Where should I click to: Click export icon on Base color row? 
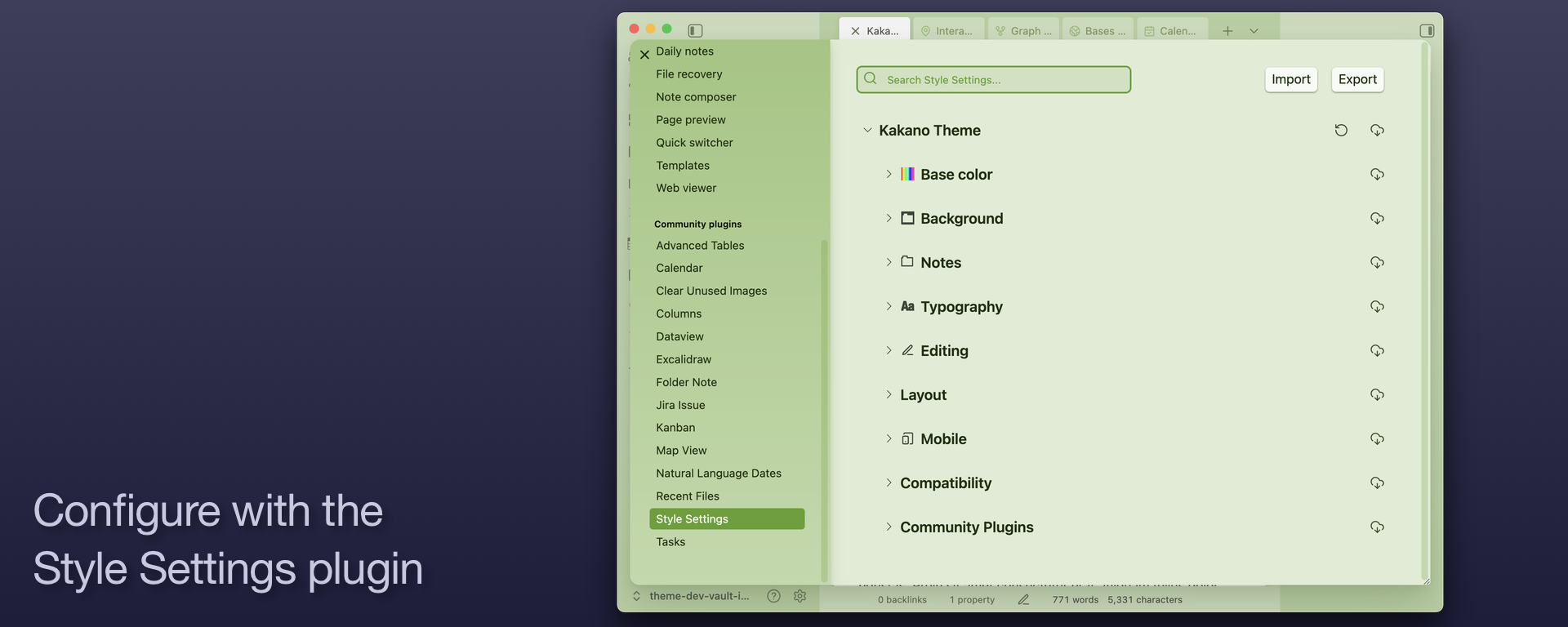pos(1377,175)
